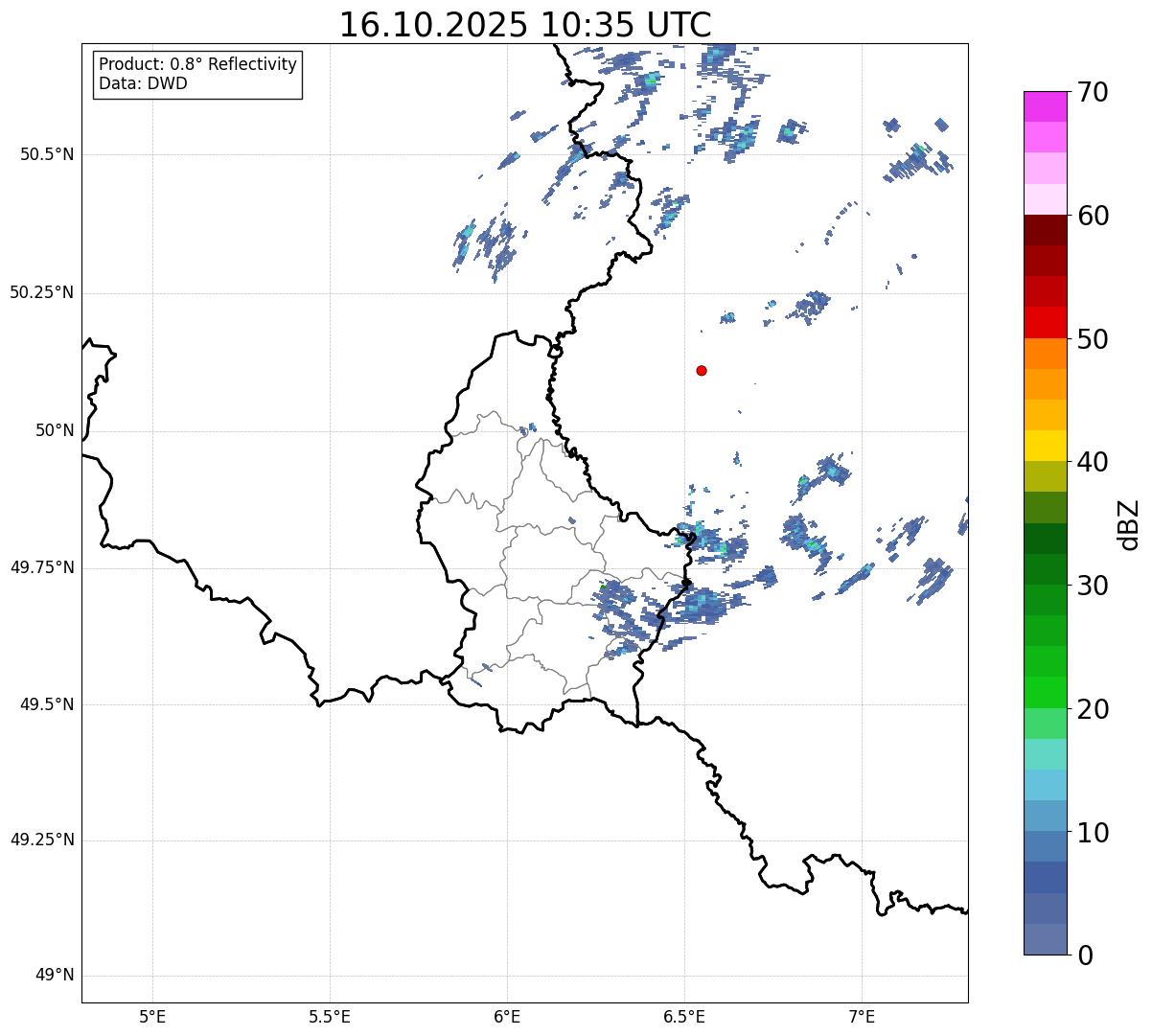
Task: Click the "7°E" longitude label
Action: click(862, 1017)
